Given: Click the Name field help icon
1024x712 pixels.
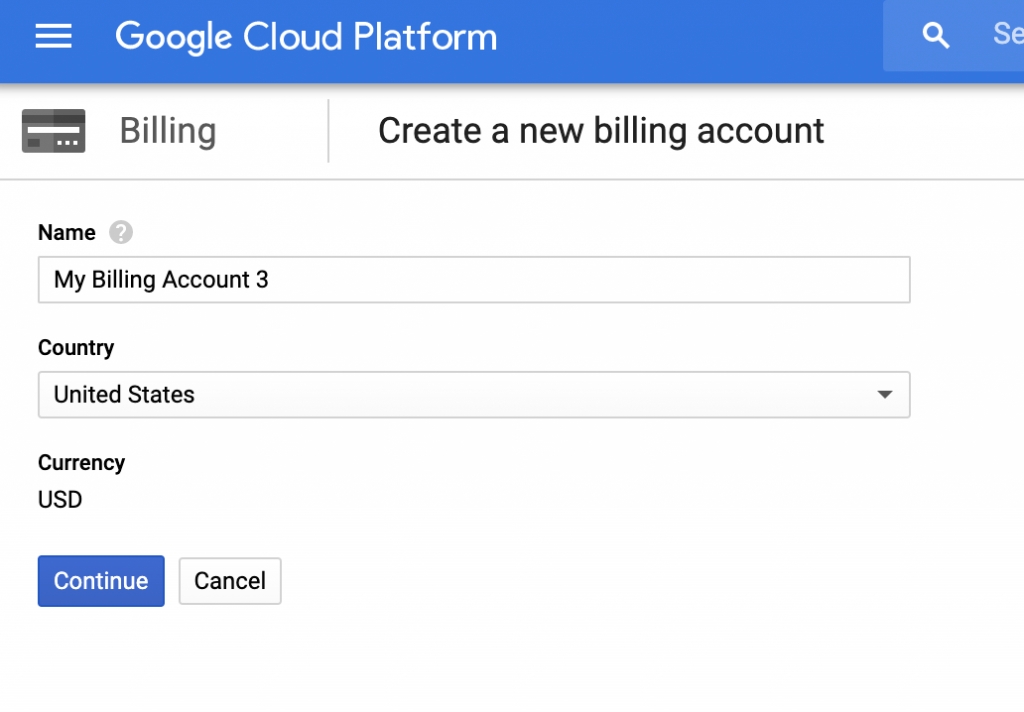Looking at the screenshot, I should tap(121, 232).
